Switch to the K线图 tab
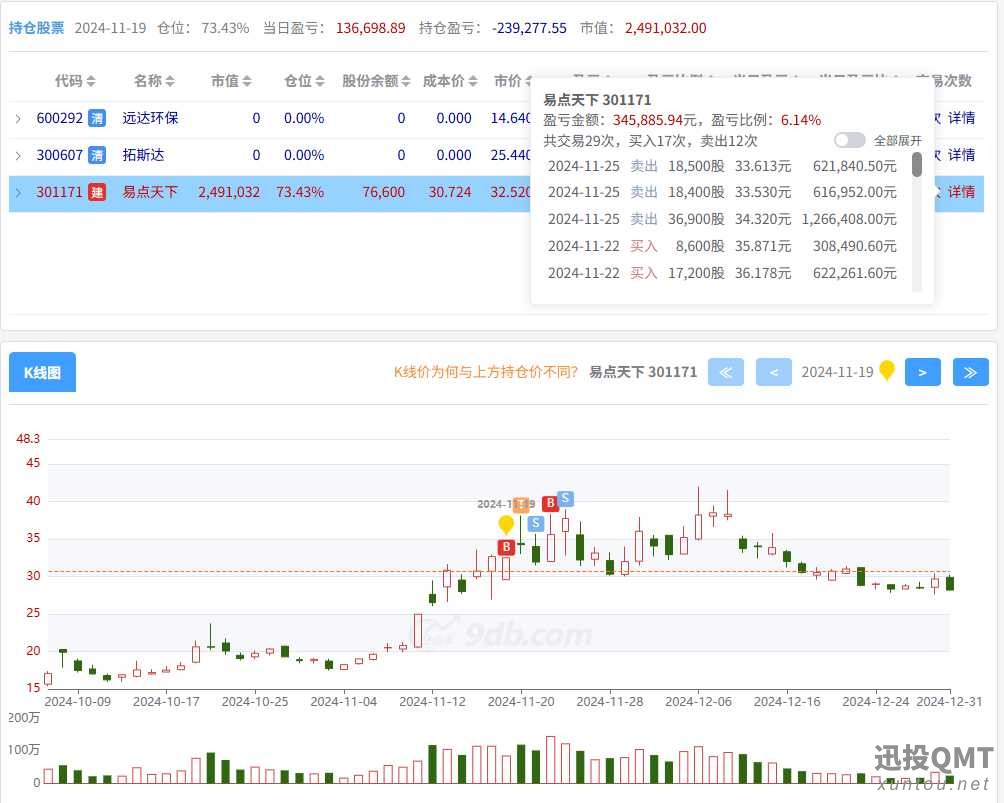The height and width of the screenshot is (803, 1004). pyautogui.click(x=42, y=372)
